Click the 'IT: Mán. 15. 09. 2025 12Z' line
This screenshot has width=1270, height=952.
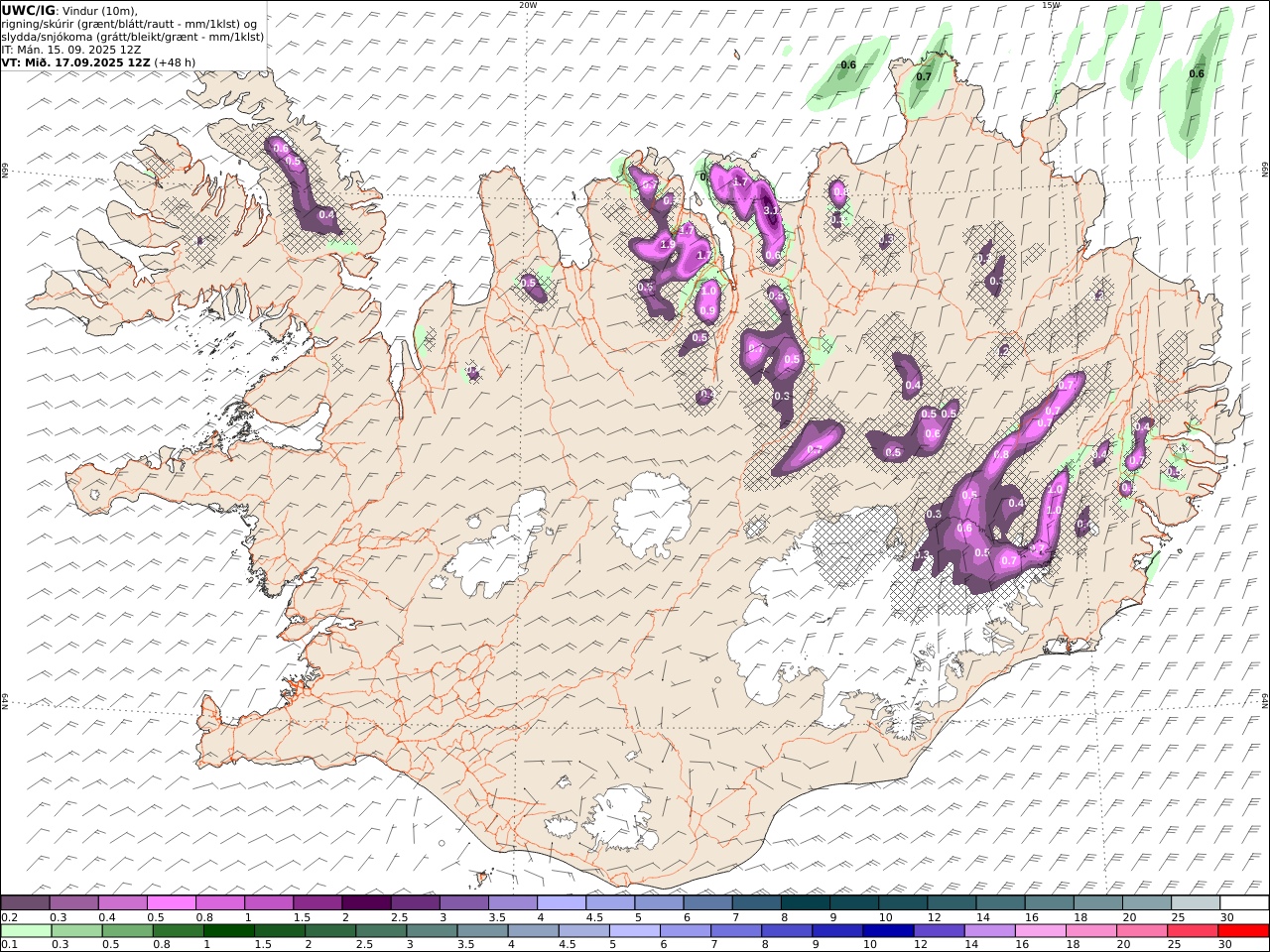[71, 49]
